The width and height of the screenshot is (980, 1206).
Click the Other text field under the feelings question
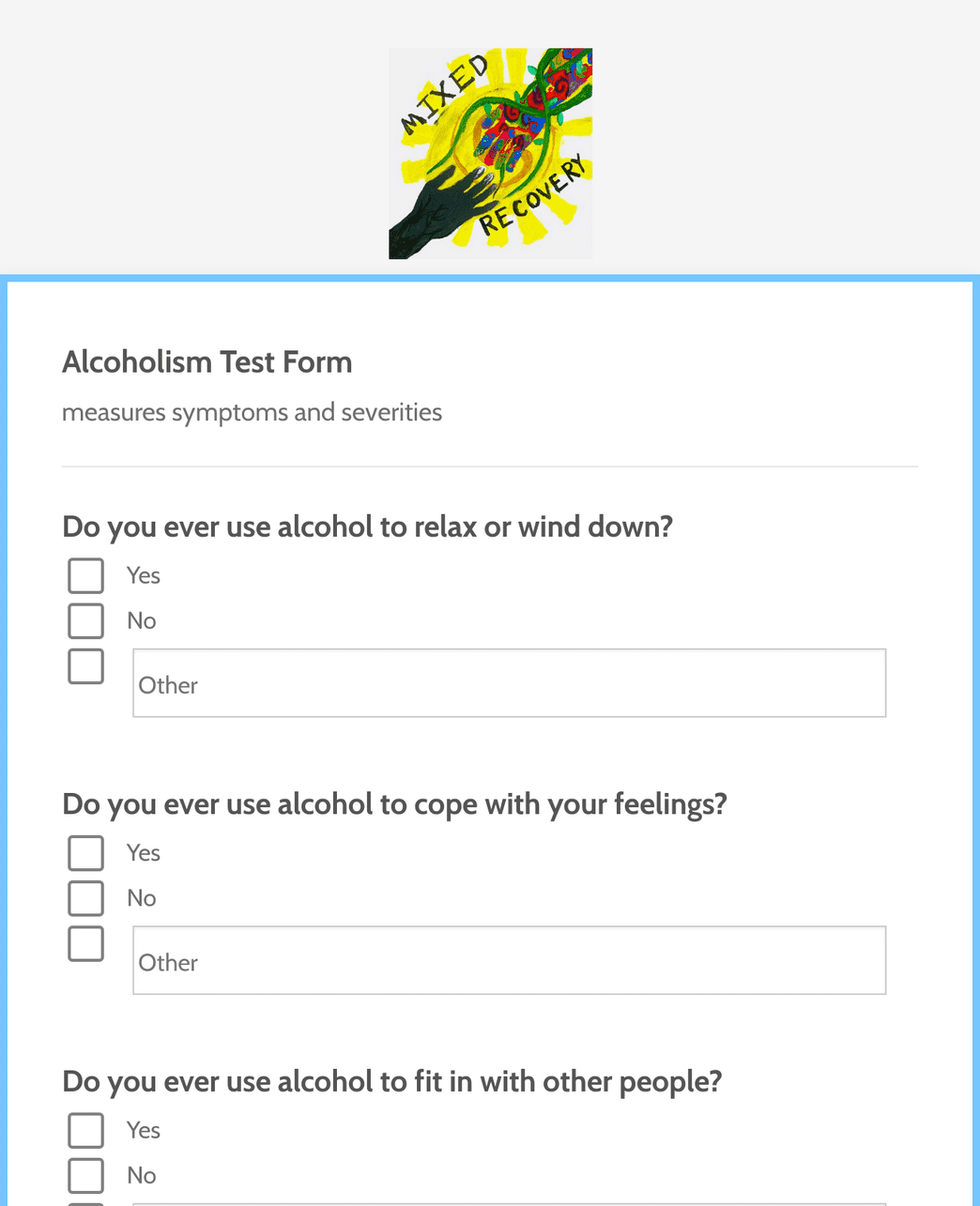tap(509, 959)
